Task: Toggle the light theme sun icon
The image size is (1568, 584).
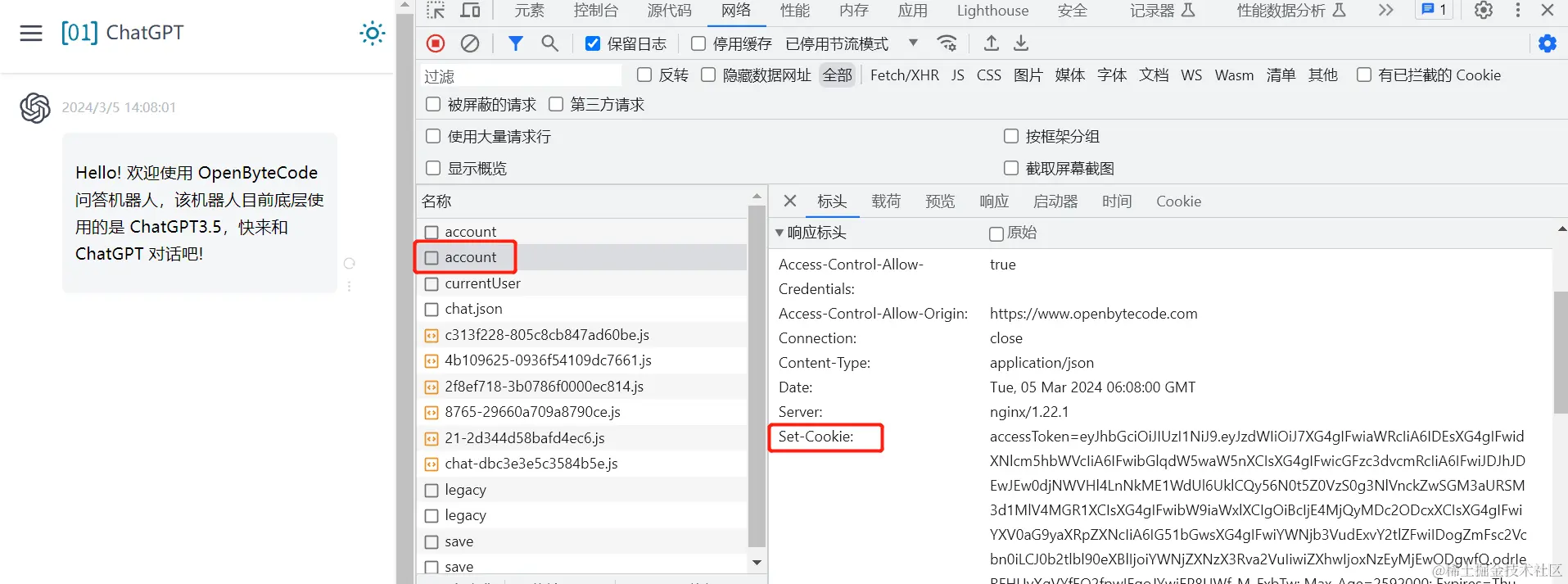Action: click(373, 34)
